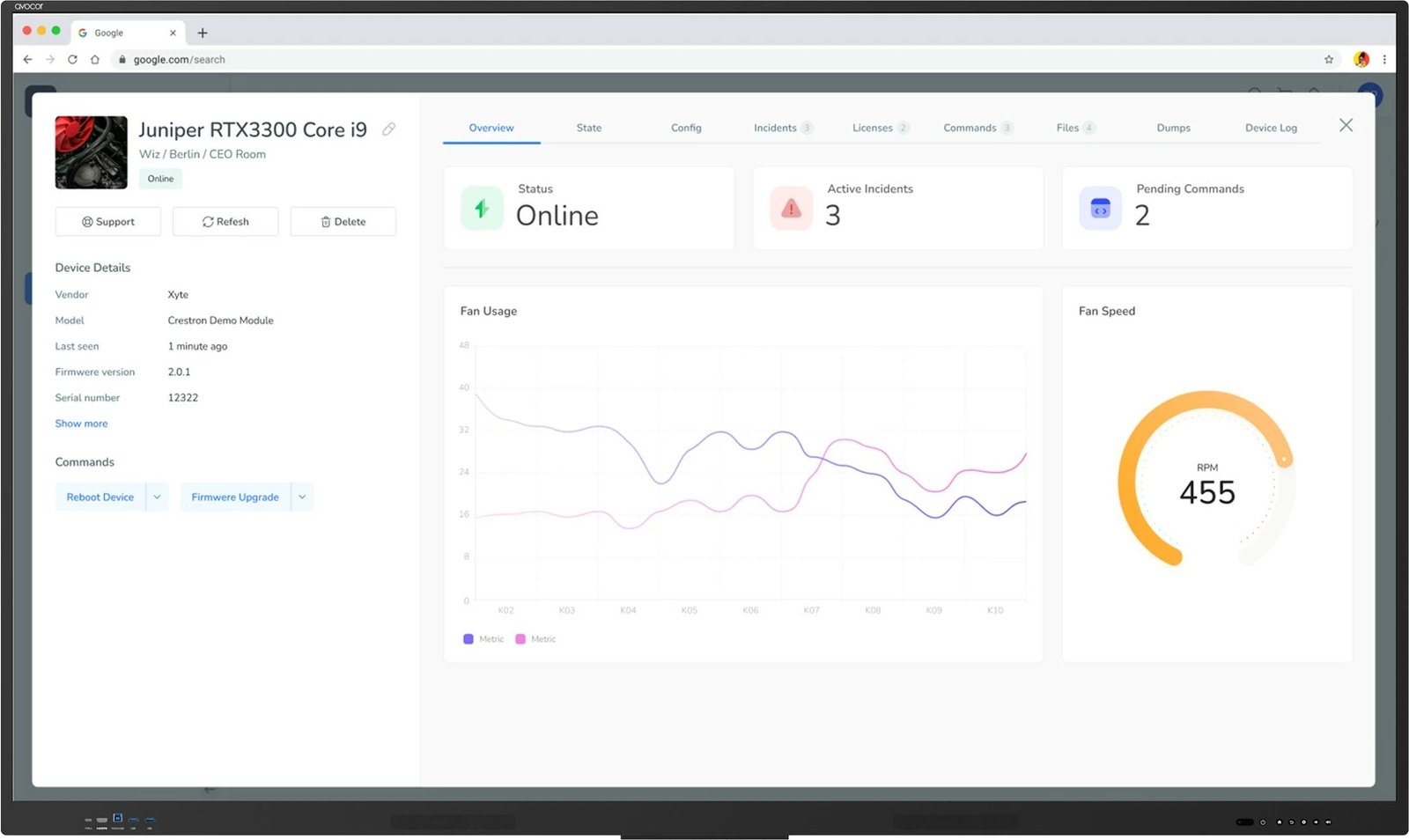Click the purple Metric legend swatch
1409x840 pixels.
point(468,639)
